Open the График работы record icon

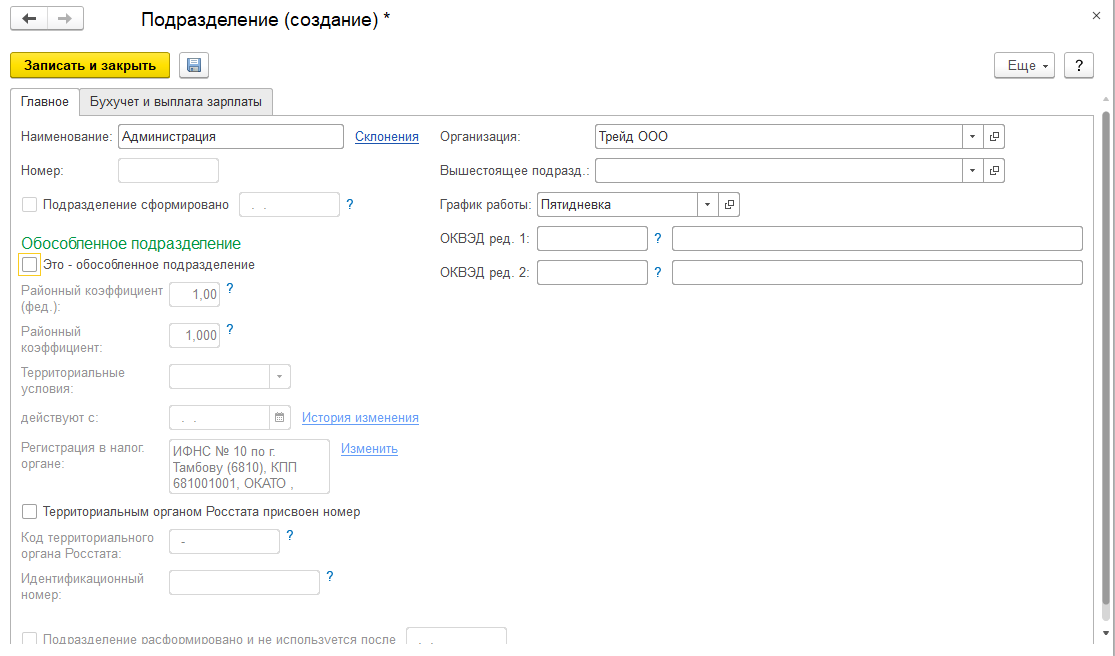[x=729, y=205]
